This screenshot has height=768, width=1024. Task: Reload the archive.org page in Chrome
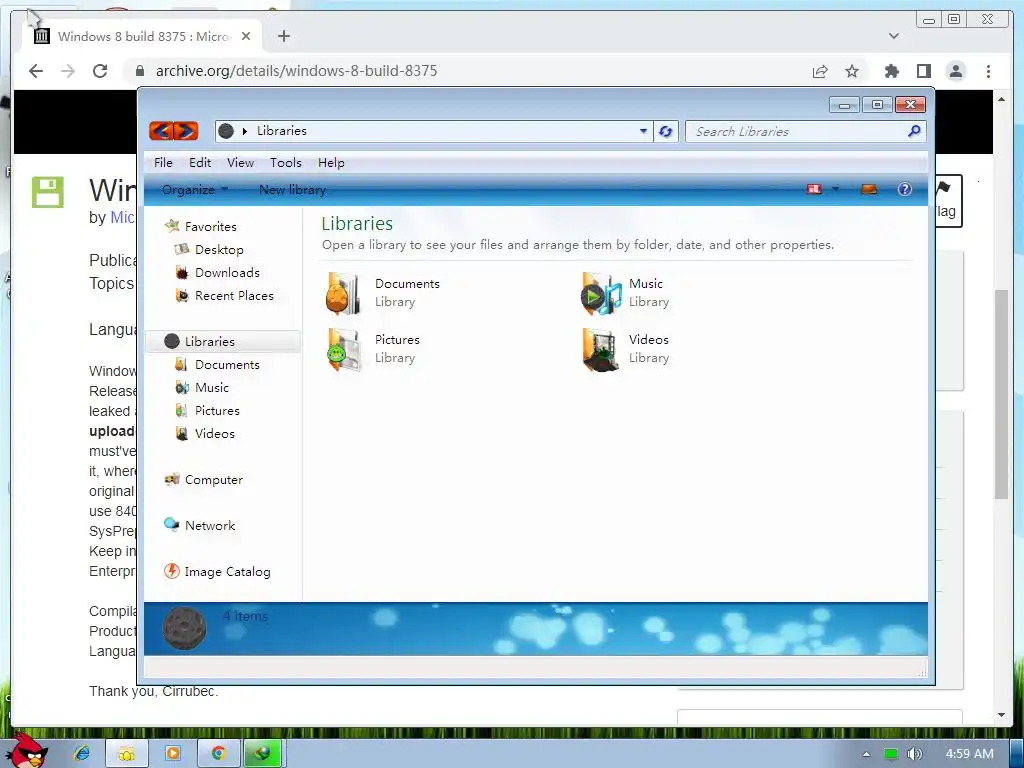tap(100, 71)
